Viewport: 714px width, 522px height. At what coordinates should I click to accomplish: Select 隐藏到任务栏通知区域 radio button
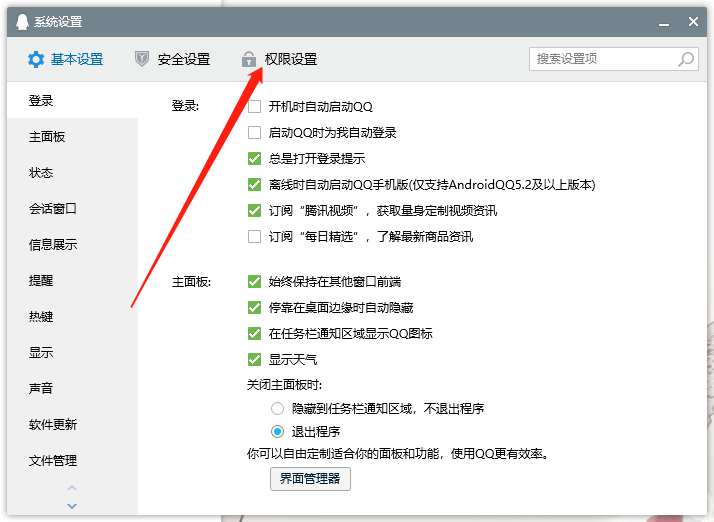(x=277, y=409)
